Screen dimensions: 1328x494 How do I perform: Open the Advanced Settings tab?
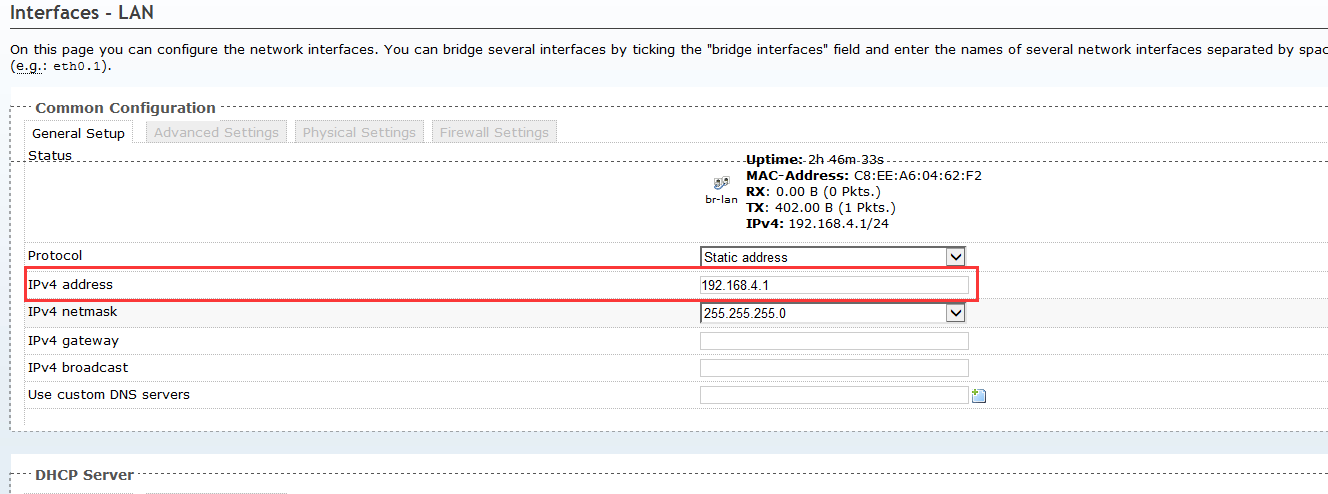[x=216, y=132]
